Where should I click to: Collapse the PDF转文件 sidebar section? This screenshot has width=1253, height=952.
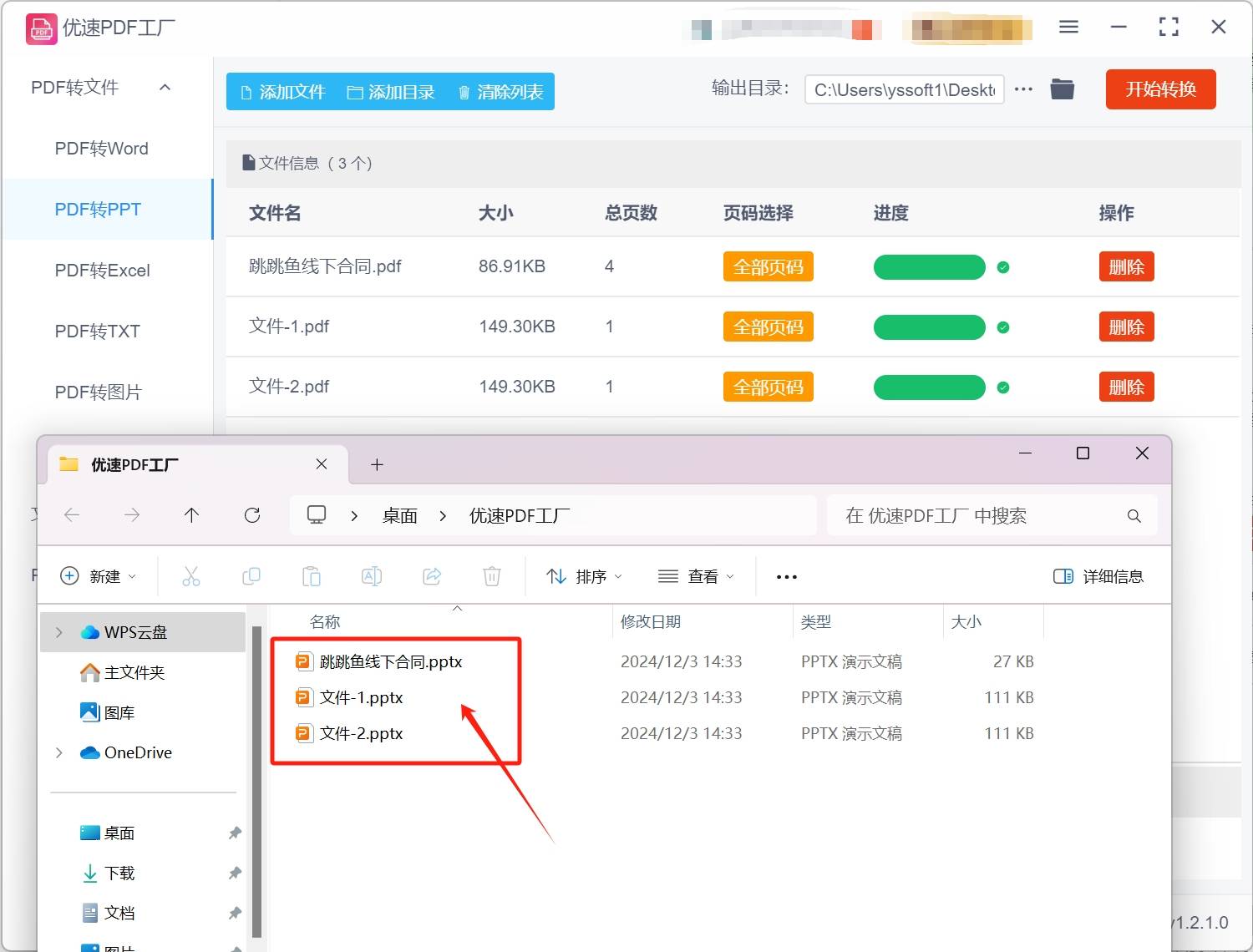point(165,88)
